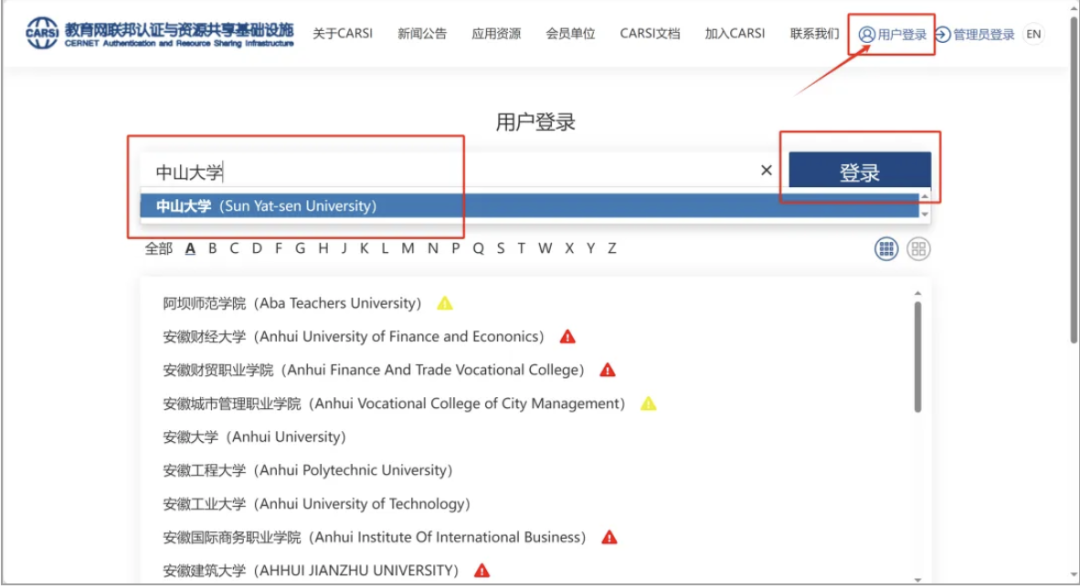Click the blue 登录 button
This screenshot has width=1080, height=588.
click(860, 171)
